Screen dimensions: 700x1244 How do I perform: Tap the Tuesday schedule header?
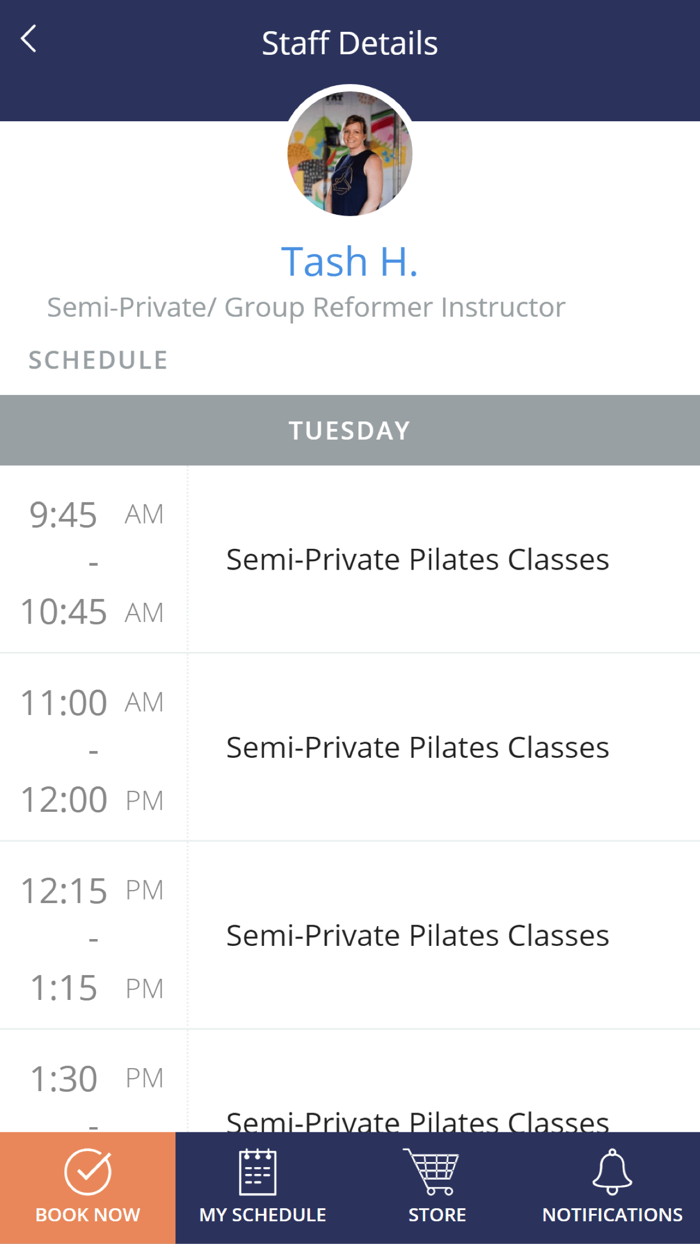350,430
